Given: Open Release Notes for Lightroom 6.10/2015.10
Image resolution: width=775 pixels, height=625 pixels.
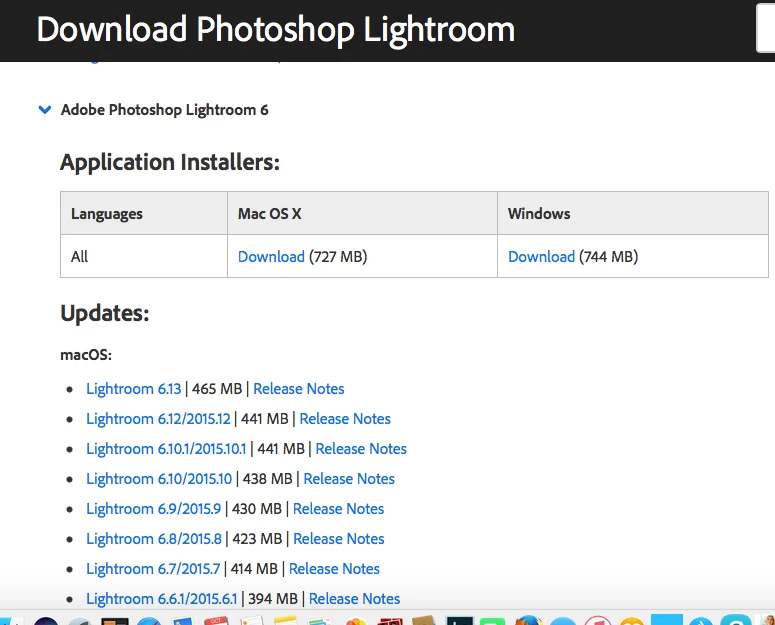Looking at the screenshot, I should (349, 479).
